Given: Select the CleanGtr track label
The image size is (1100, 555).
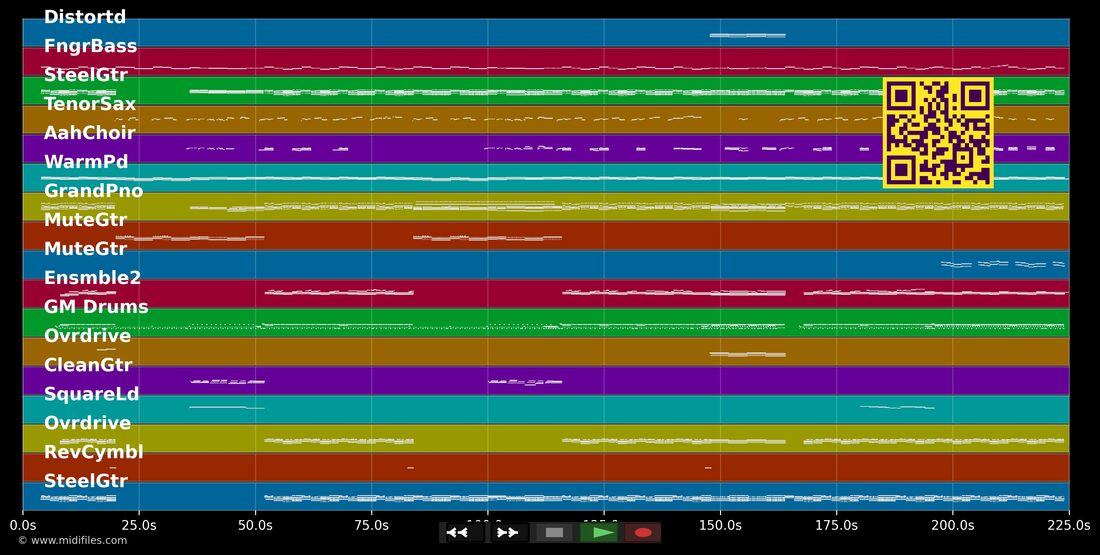Looking at the screenshot, I should pyautogui.click(x=88, y=365).
